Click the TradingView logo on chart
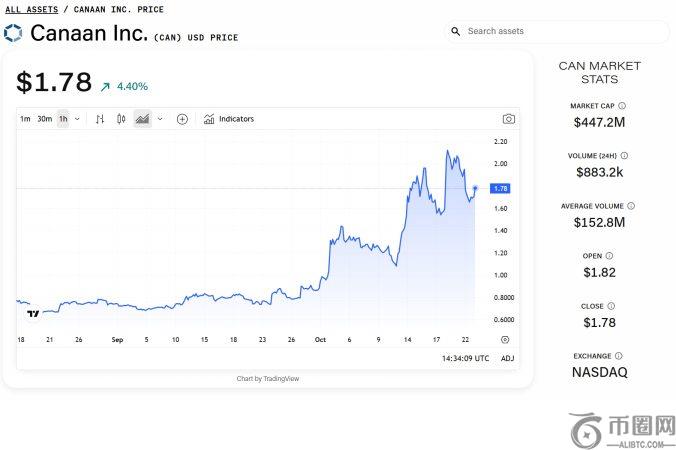This screenshot has width=676, height=450. 33,314
